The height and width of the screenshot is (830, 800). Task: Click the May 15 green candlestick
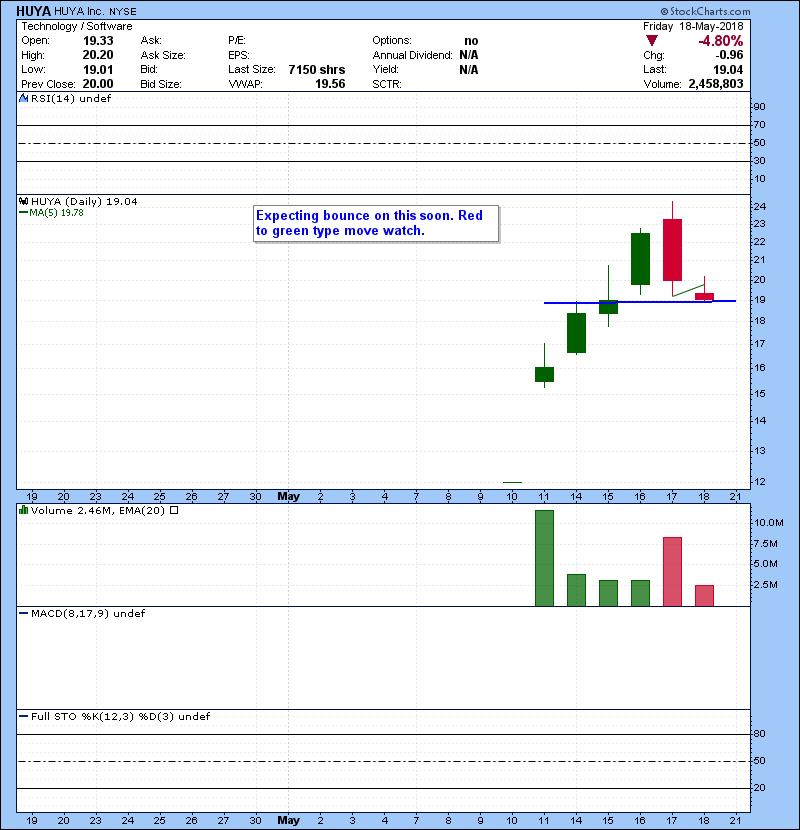point(608,306)
